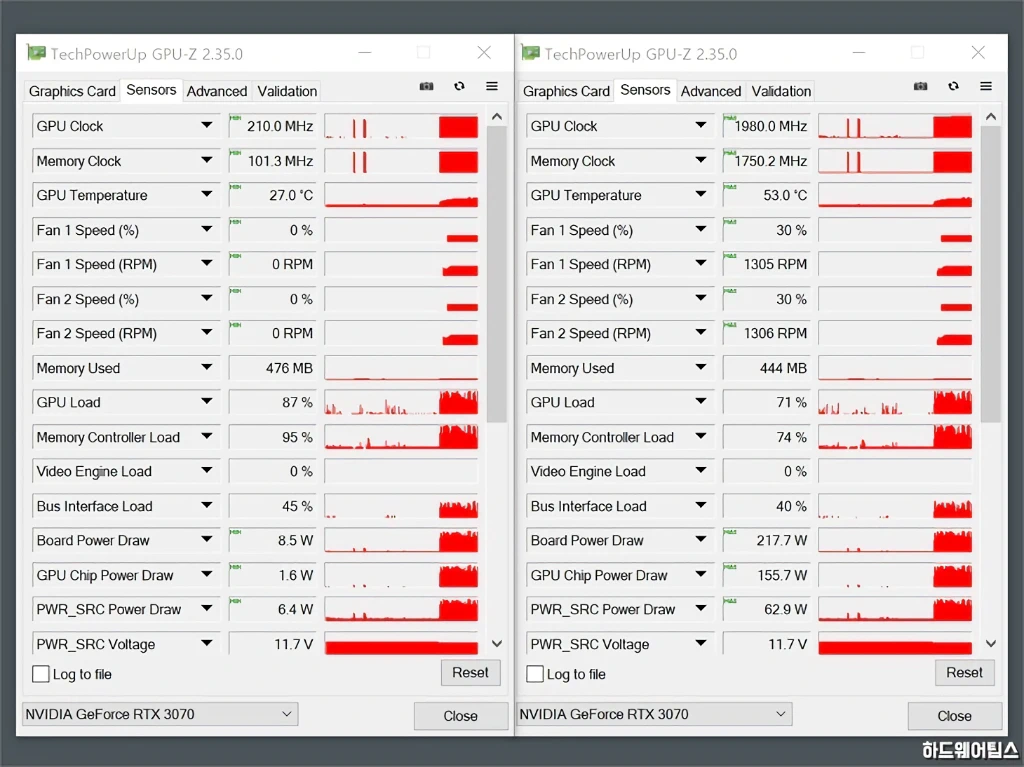Open PWR_SRC Voltage dropdown in right window
1024x767 pixels.
[701, 644]
